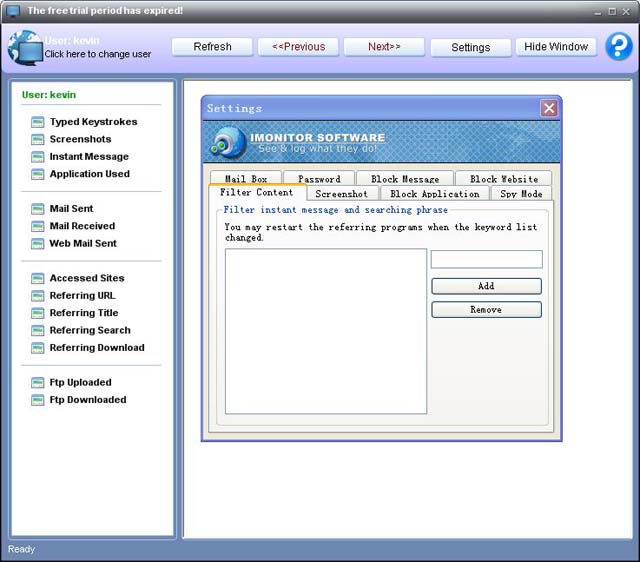Open Referring Search log
Screen dimensions: 640x562
point(90,330)
